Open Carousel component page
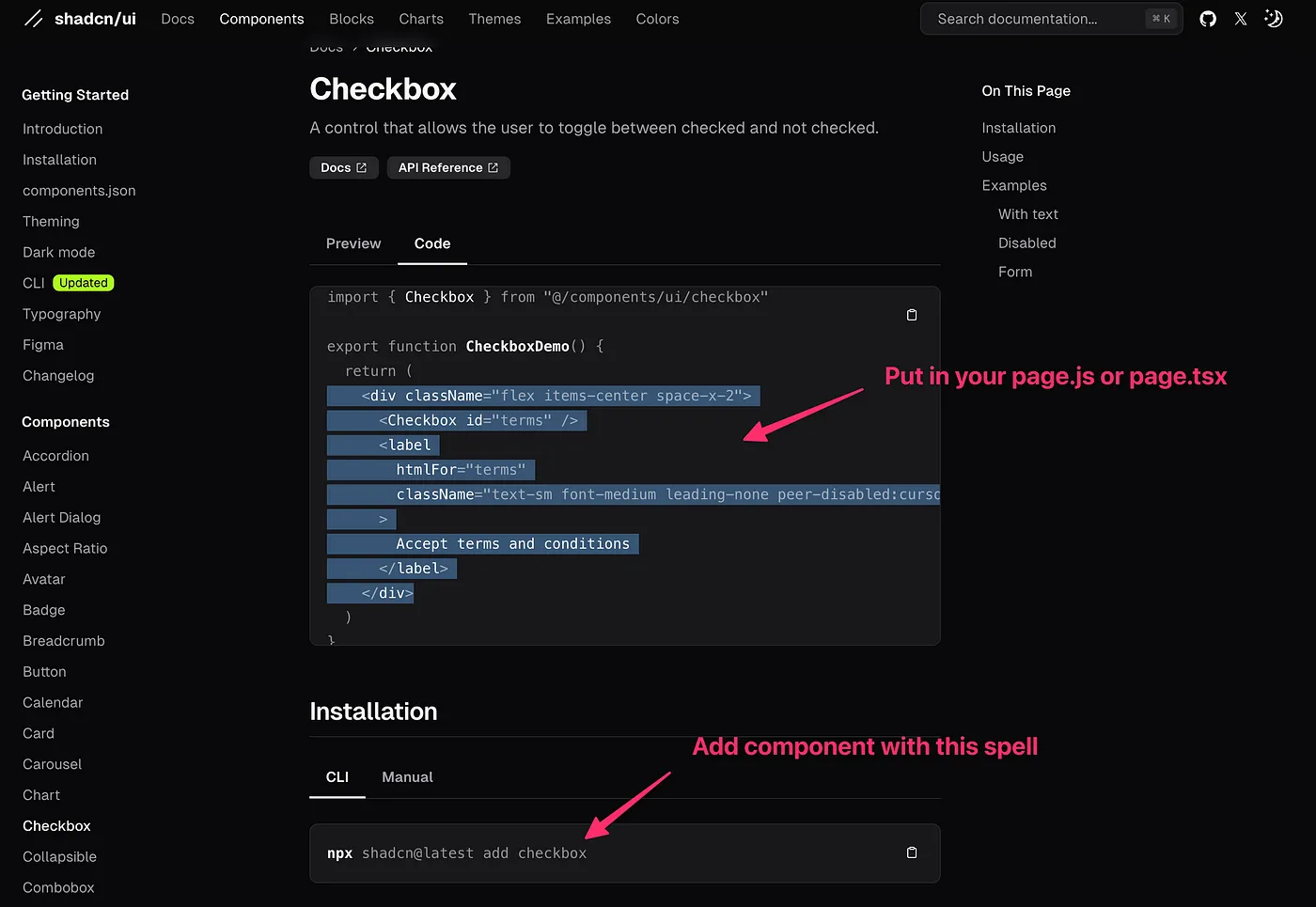Viewport: 1316px width, 907px height. tap(53, 765)
